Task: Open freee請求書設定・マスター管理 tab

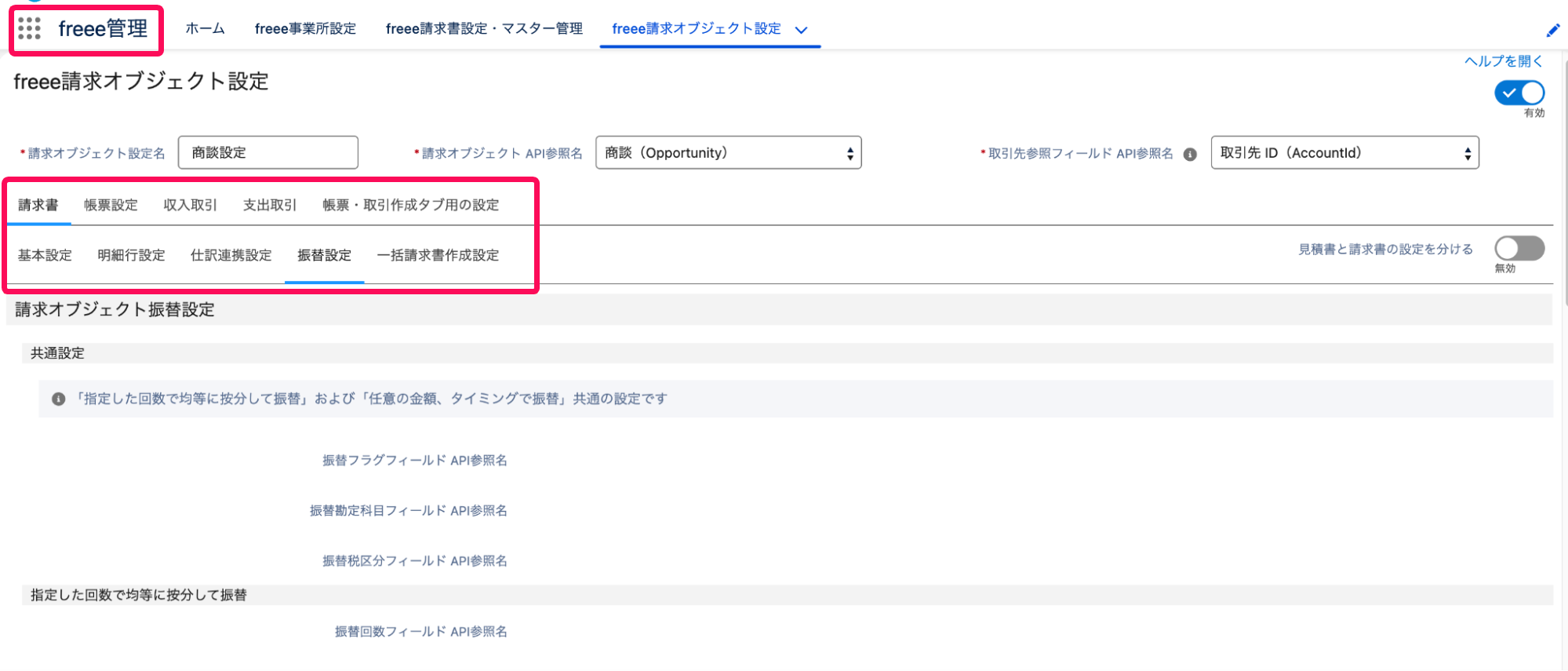Action: [x=484, y=29]
